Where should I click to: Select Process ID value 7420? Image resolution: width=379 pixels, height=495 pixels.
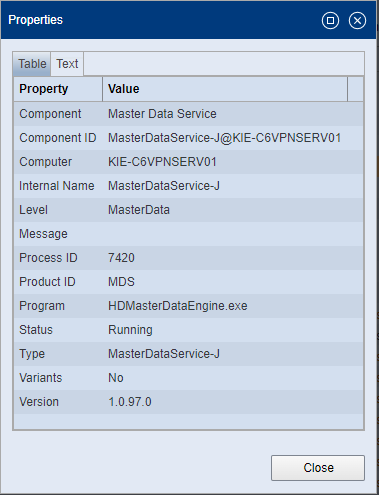coord(121,258)
